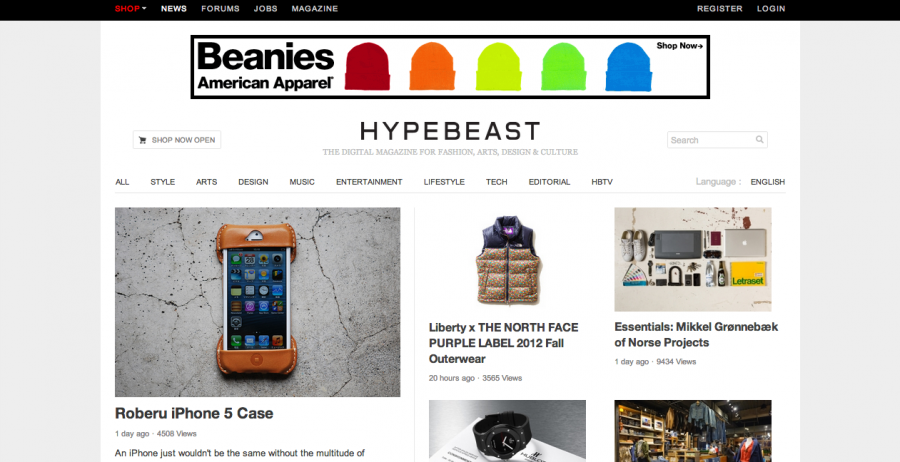Click the orange beanie in the ad
This screenshot has height=462, width=900.
[x=432, y=67]
